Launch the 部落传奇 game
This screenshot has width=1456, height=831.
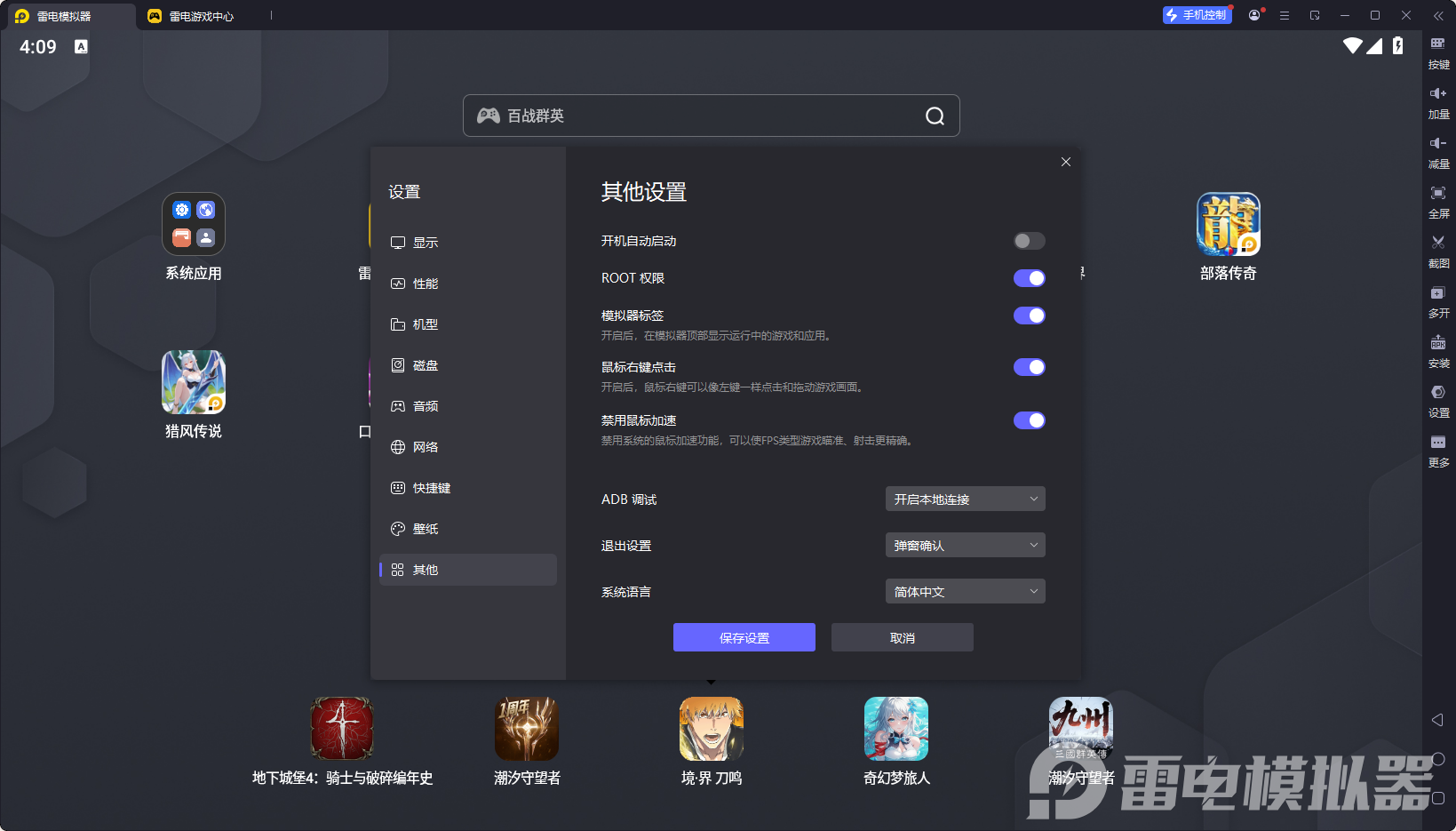(x=1228, y=225)
